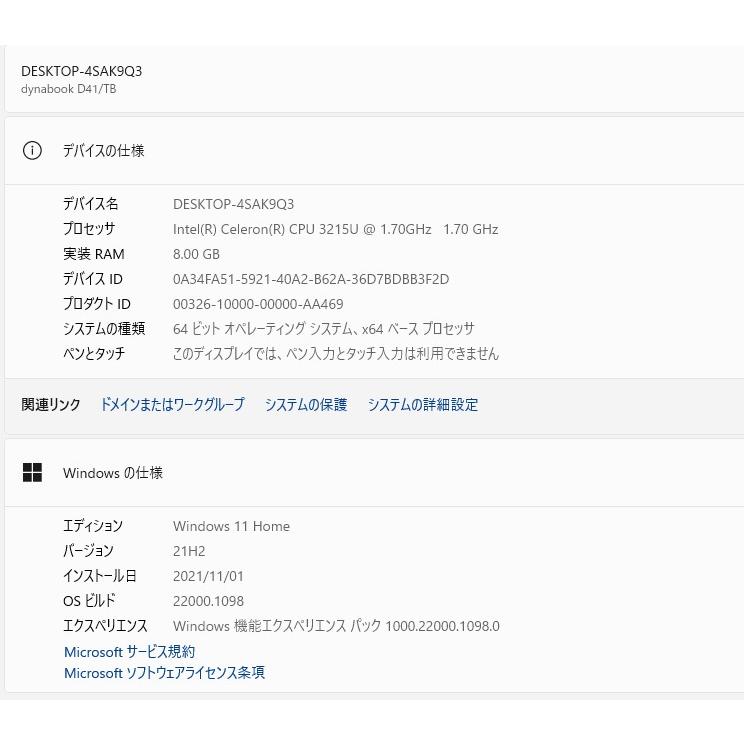Click the 21H2 version value

point(189,551)
